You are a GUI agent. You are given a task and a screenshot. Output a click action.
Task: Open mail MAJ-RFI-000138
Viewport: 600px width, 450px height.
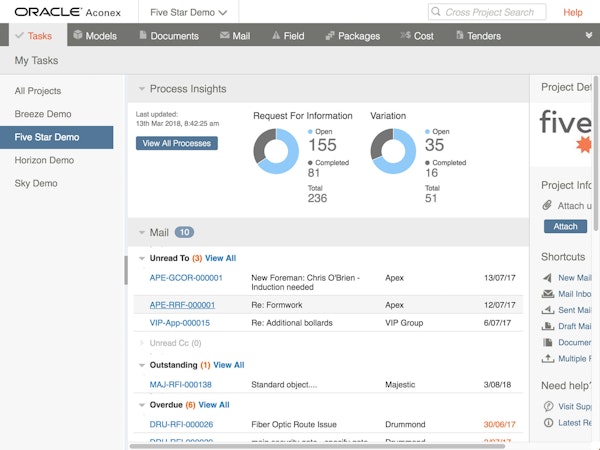pos(181,385)
